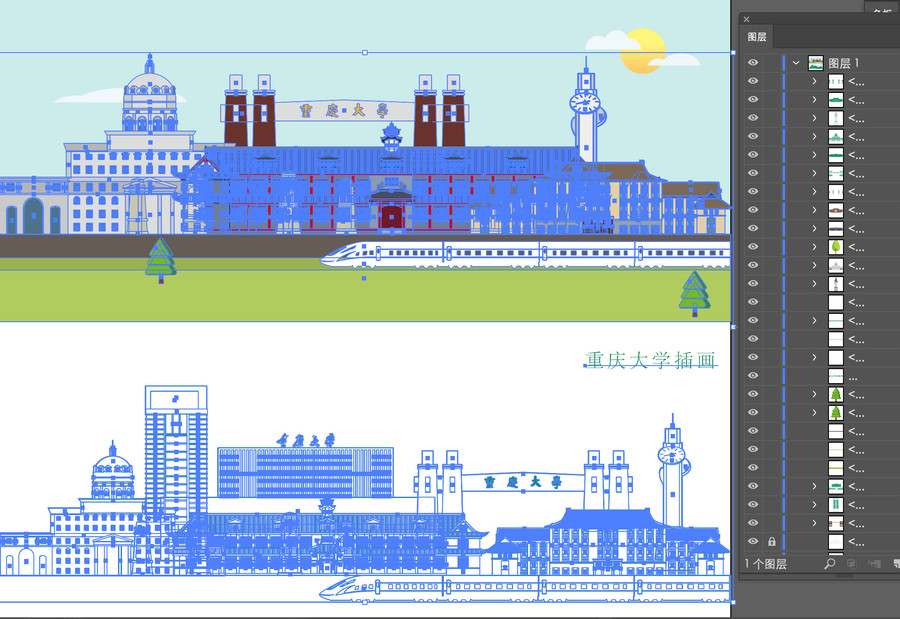Expand the gray clock tower sublayer
This screenshot has width=900, height=619.
814,284
